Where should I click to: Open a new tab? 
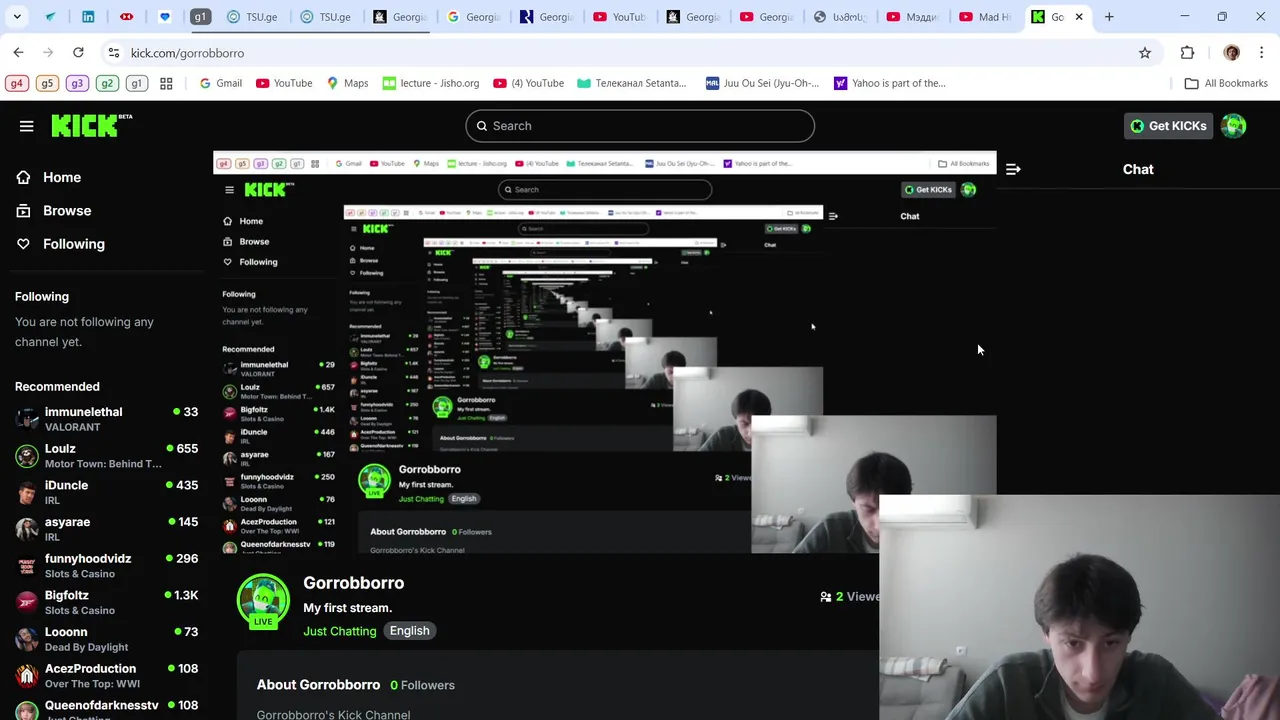click(1109, 17)
